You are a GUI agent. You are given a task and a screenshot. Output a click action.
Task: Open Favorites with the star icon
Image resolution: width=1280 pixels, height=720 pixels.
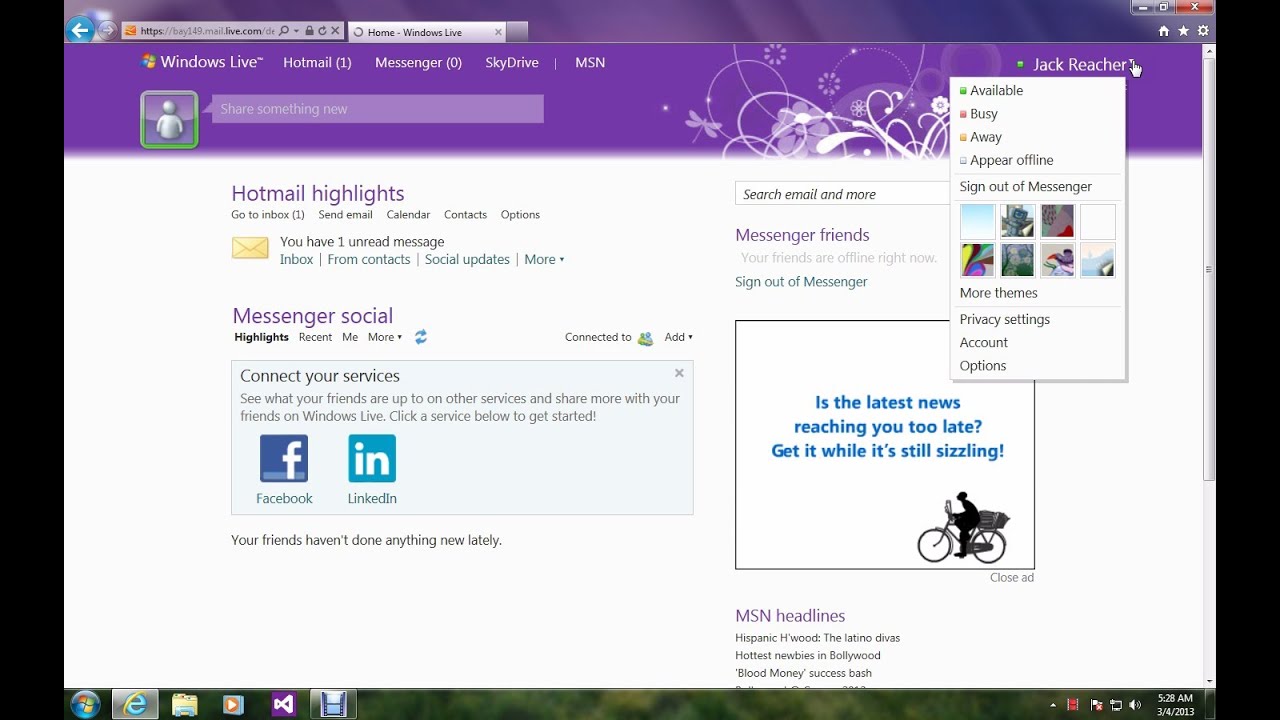1183,31
